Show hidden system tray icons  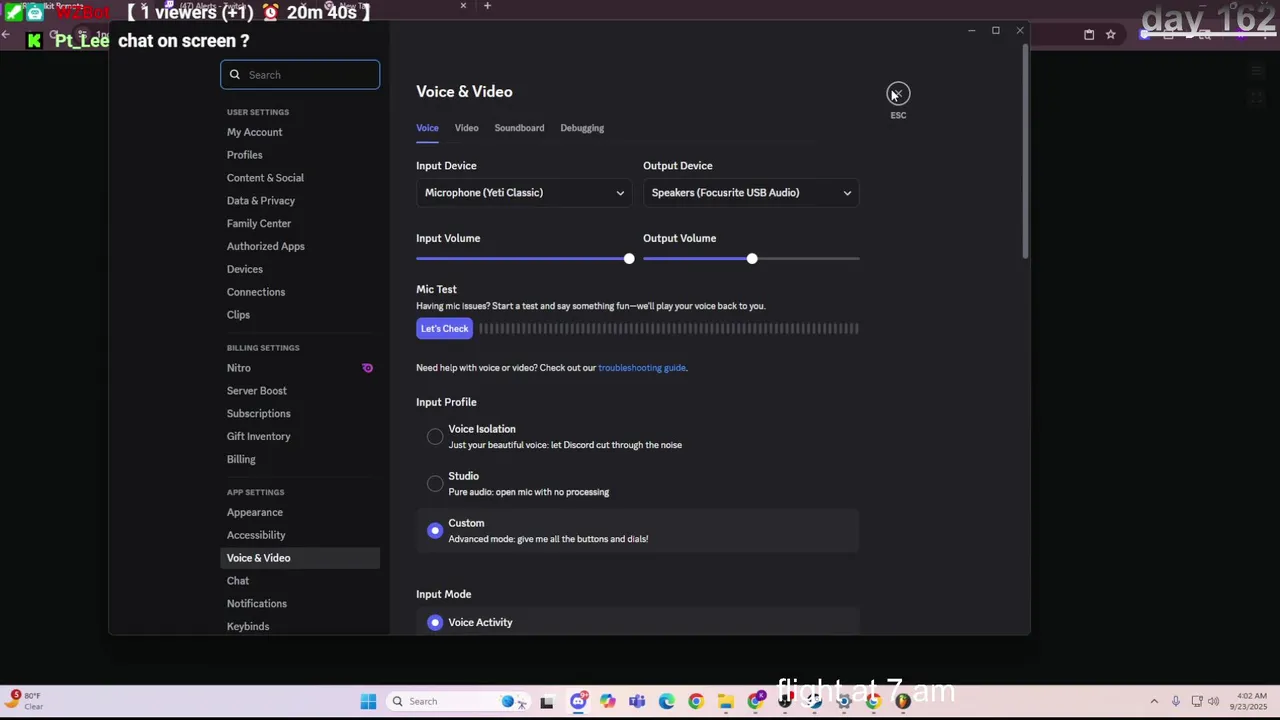click(x=1154, y=701)
